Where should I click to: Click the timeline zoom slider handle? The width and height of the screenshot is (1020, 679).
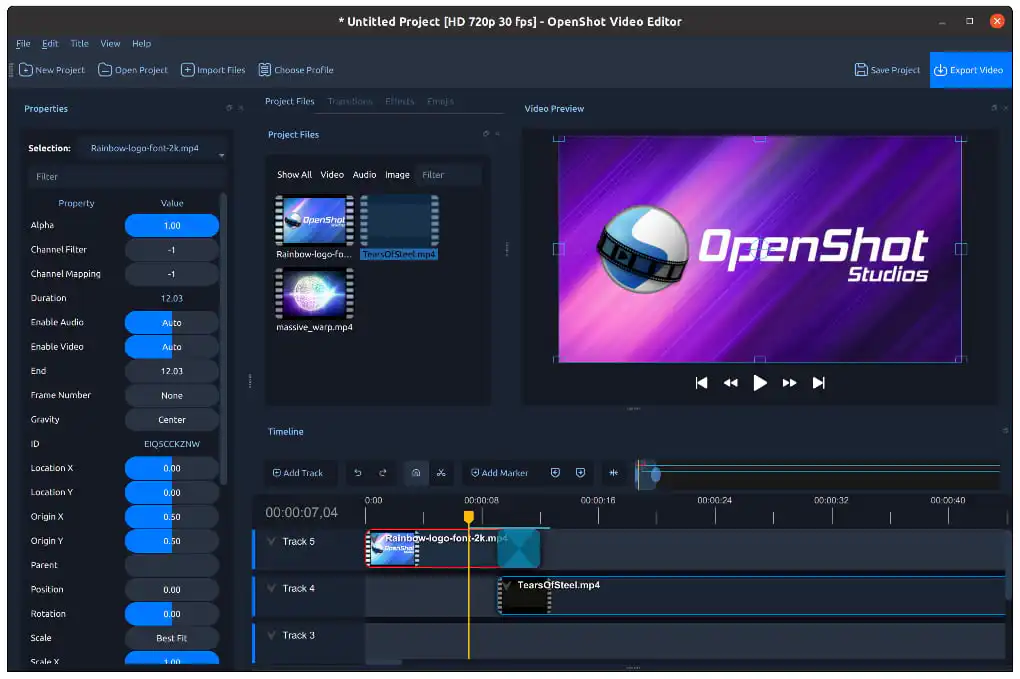655,474
